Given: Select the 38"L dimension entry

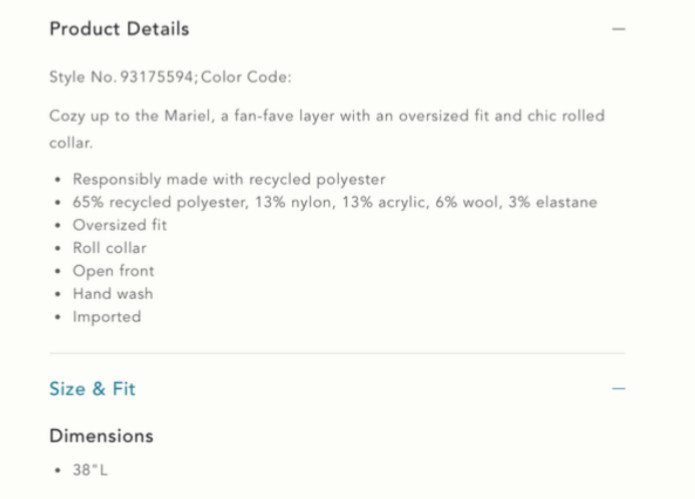Looking at the screenshot, I should (90, 468).
